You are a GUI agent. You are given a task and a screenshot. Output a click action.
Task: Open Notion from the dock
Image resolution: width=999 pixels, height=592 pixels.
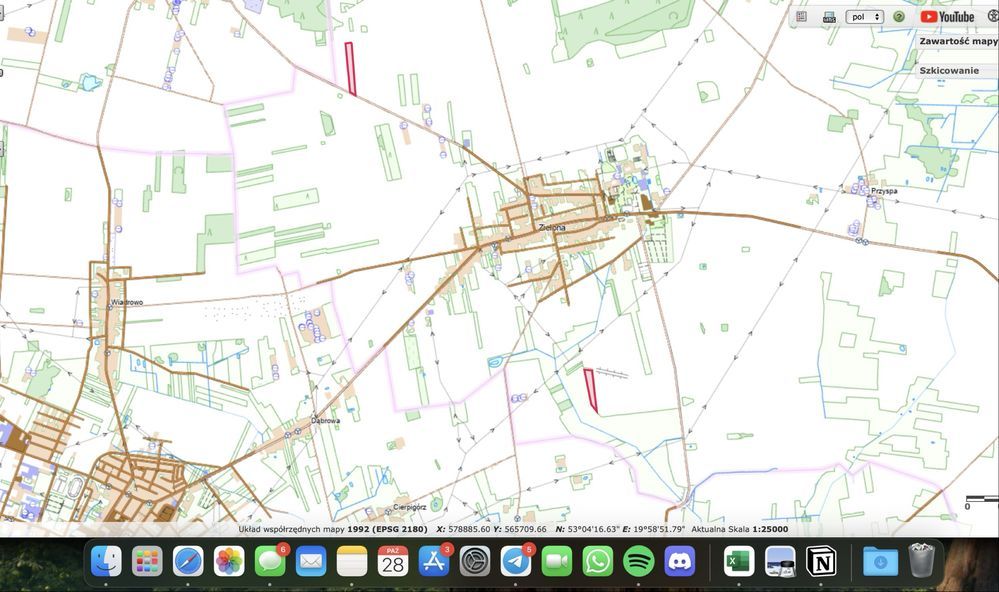tap(821, 562)
